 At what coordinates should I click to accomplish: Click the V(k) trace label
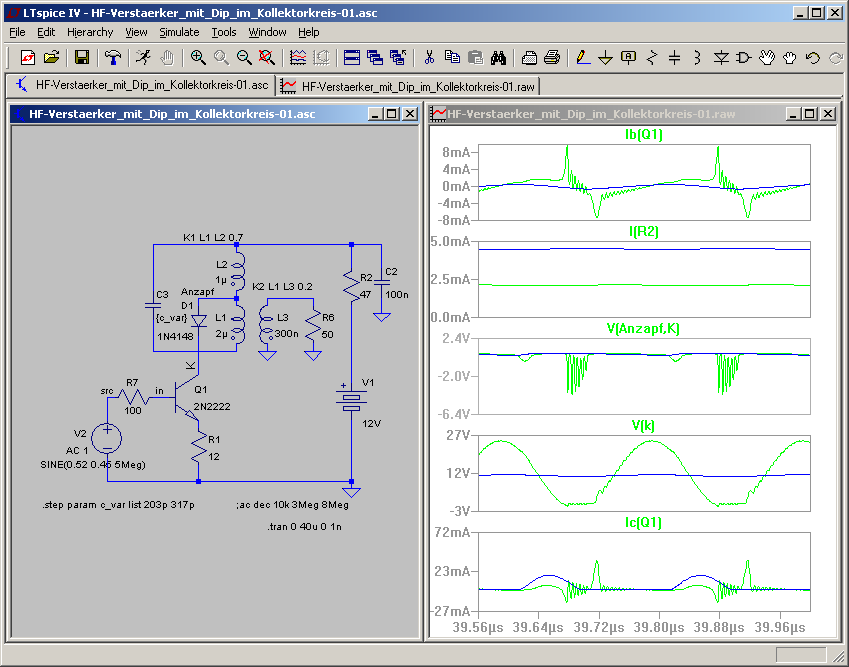point(643,426)
